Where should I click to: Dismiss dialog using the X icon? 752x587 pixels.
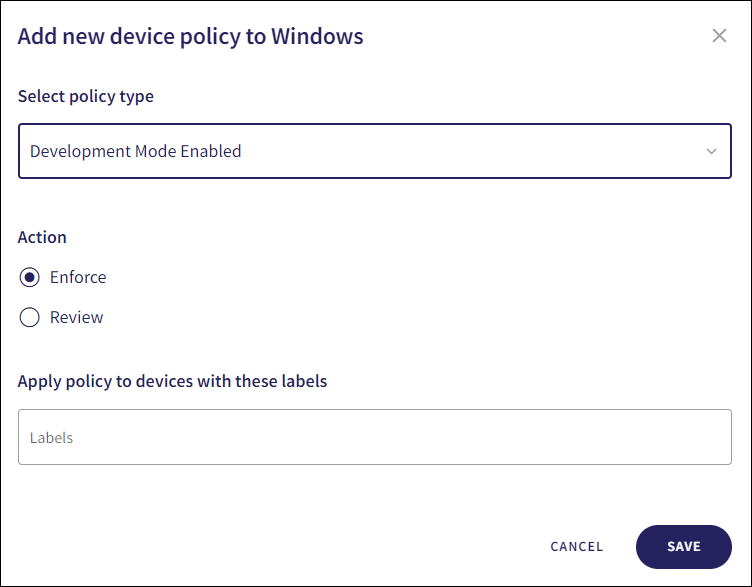pyautogui.click(x=719, y=36)
